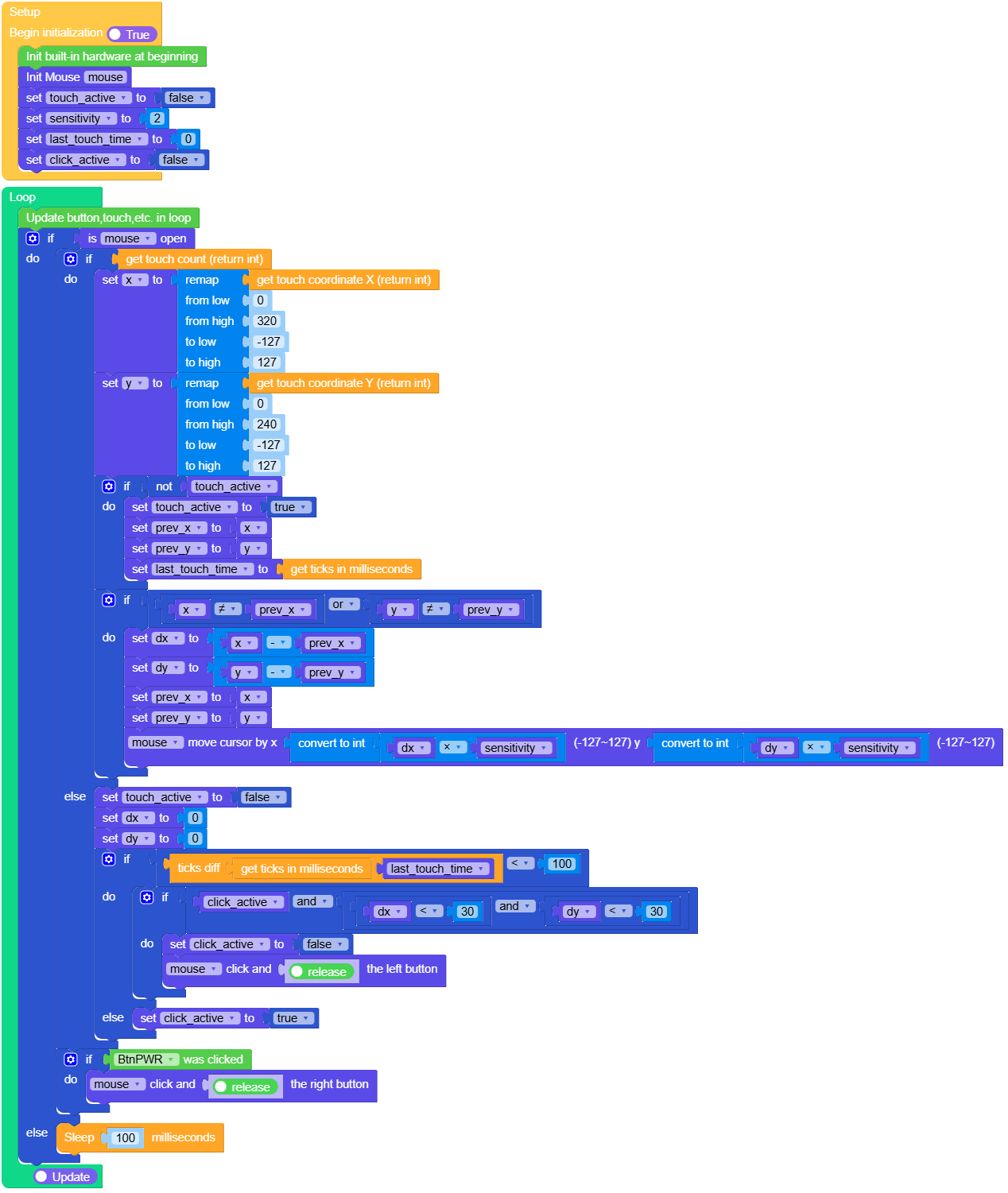Viewport: 1008px width, 1193px height.
Task: Click the gear on the click_active condition if block
Action: [x=147, y=897]
